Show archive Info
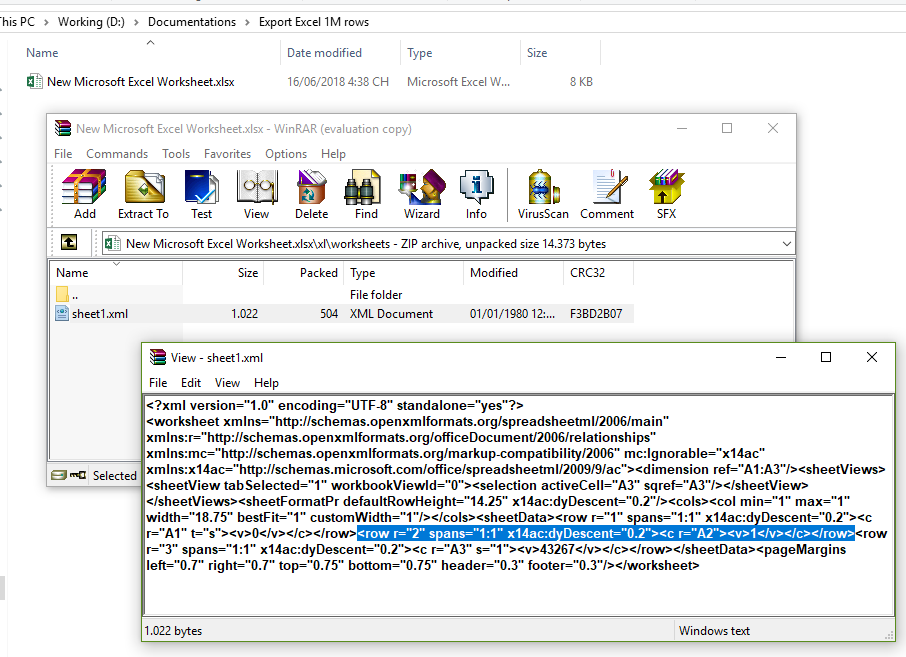The height and width of the screenshot is (657, 906). [476, 193]
